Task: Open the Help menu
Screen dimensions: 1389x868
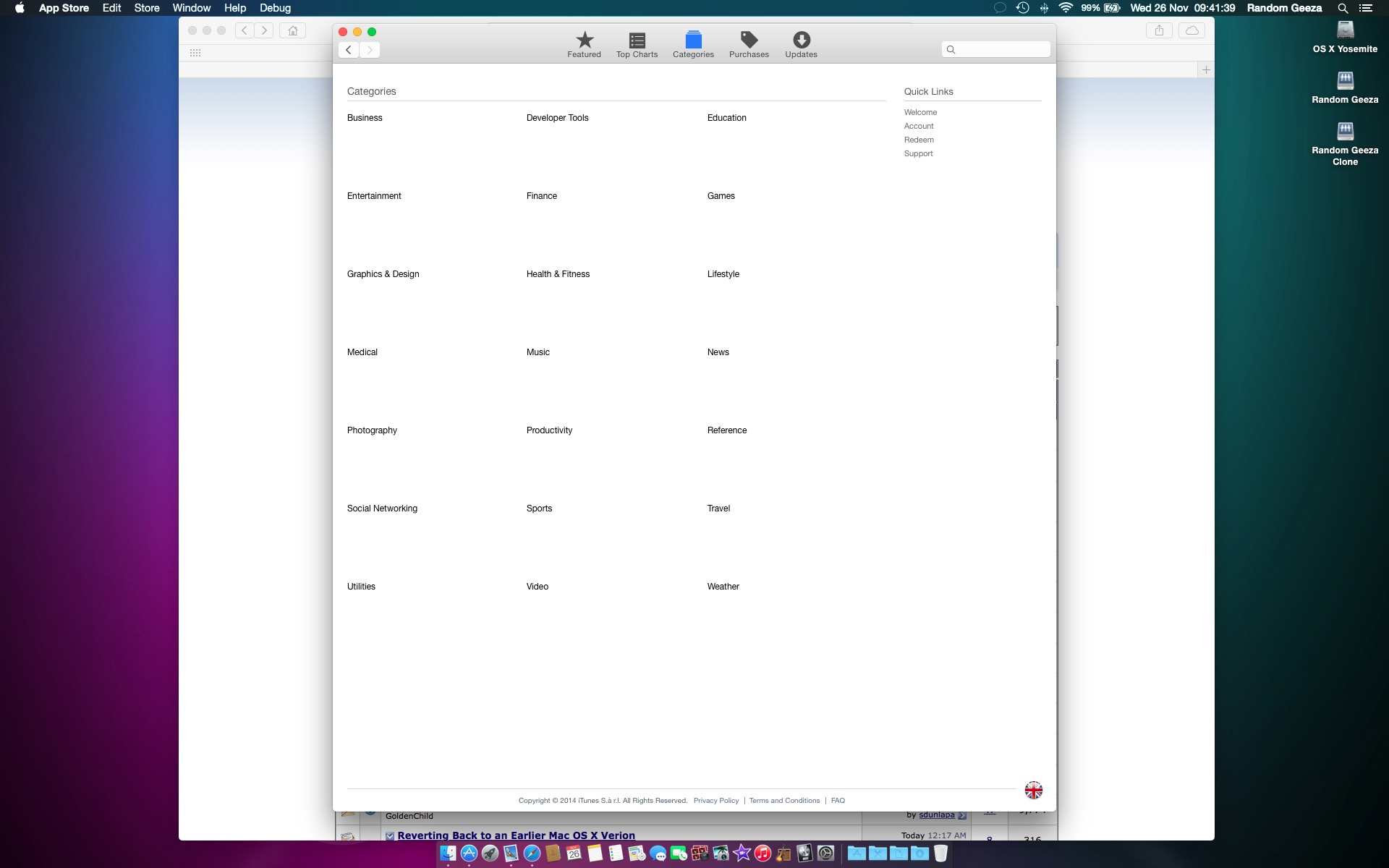Action: pyautogui.click(x=235, y=8)
